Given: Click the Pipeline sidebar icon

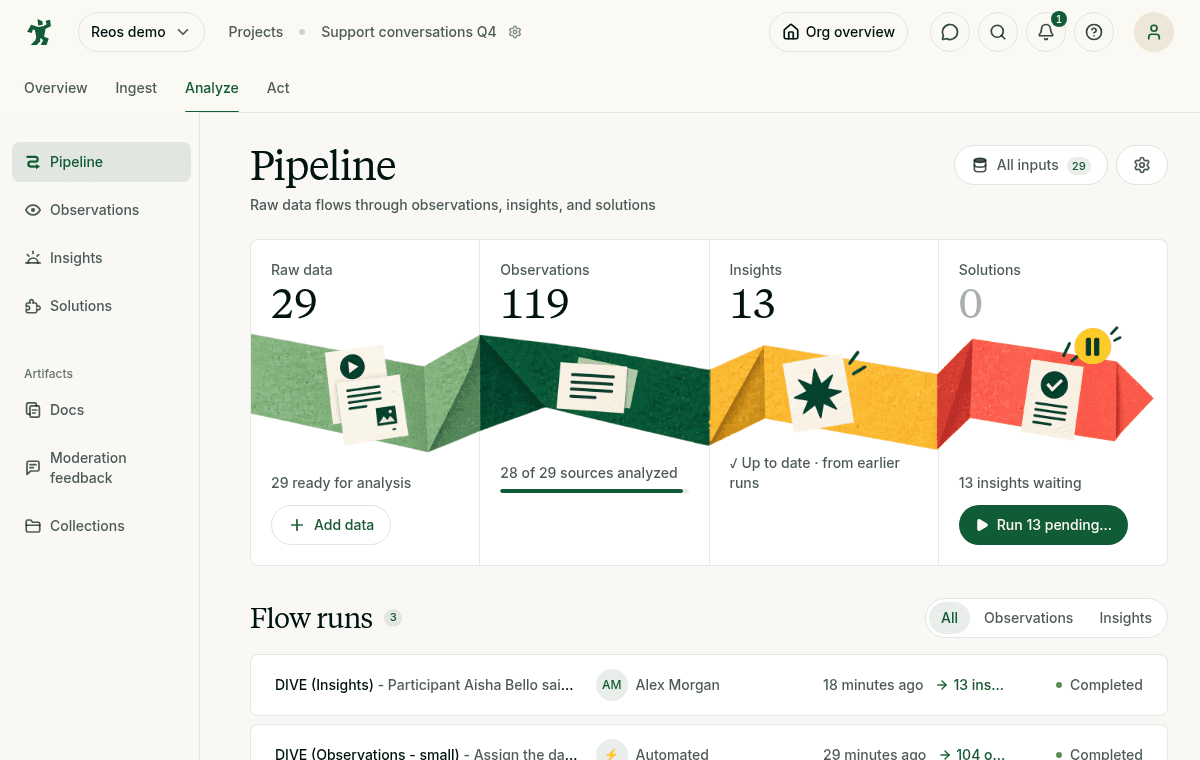Looking at the screenshot, I should (x=33, y=162).
